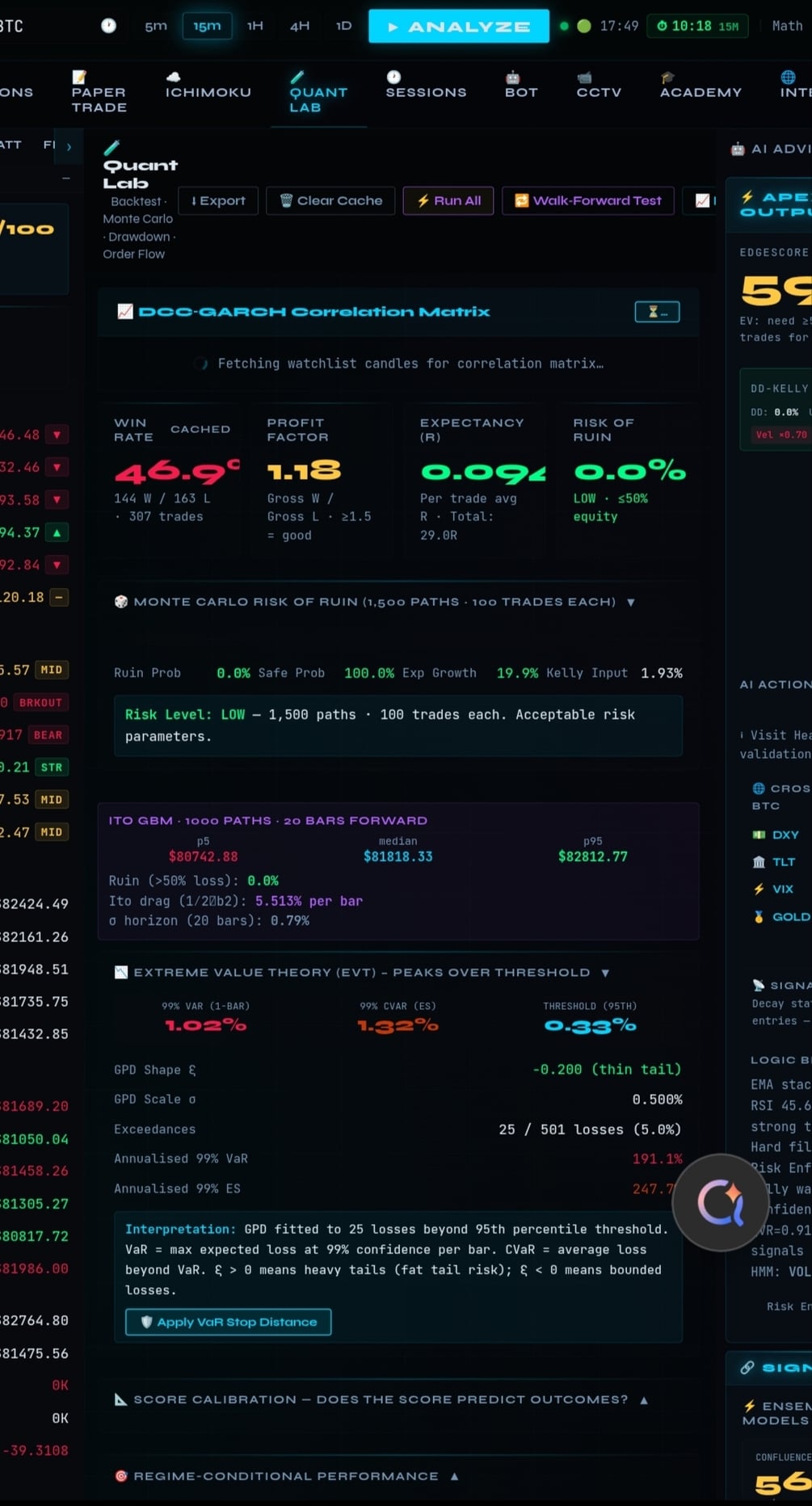The width and height of the screenshot is (812, 1506).
Task: Open the Math option in top bar
Action: (x=787, y=26)
